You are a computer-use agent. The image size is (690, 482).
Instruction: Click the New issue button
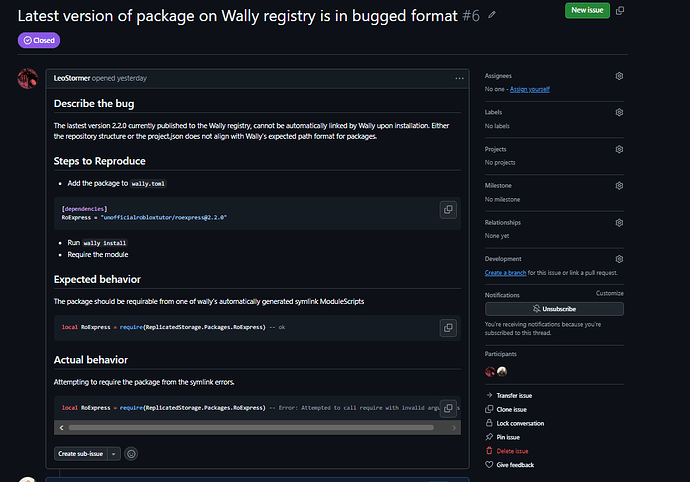point(587,10)
